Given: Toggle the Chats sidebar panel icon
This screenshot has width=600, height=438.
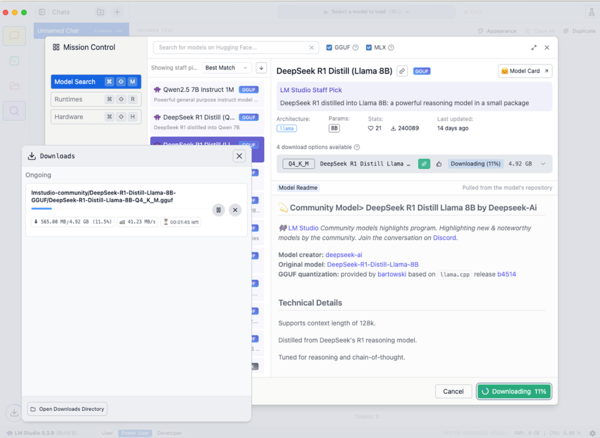Looking at the screenshot, I should point(42,12).
